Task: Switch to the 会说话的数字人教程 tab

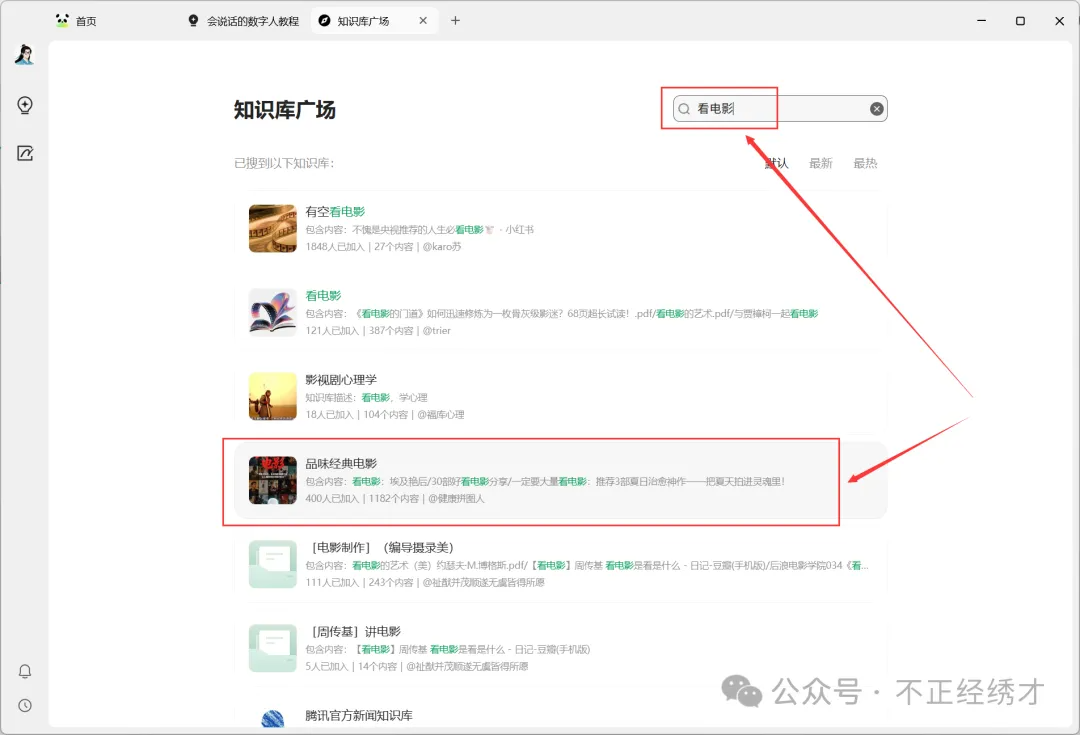Action: pyautogui.click(x=243, y=21)
